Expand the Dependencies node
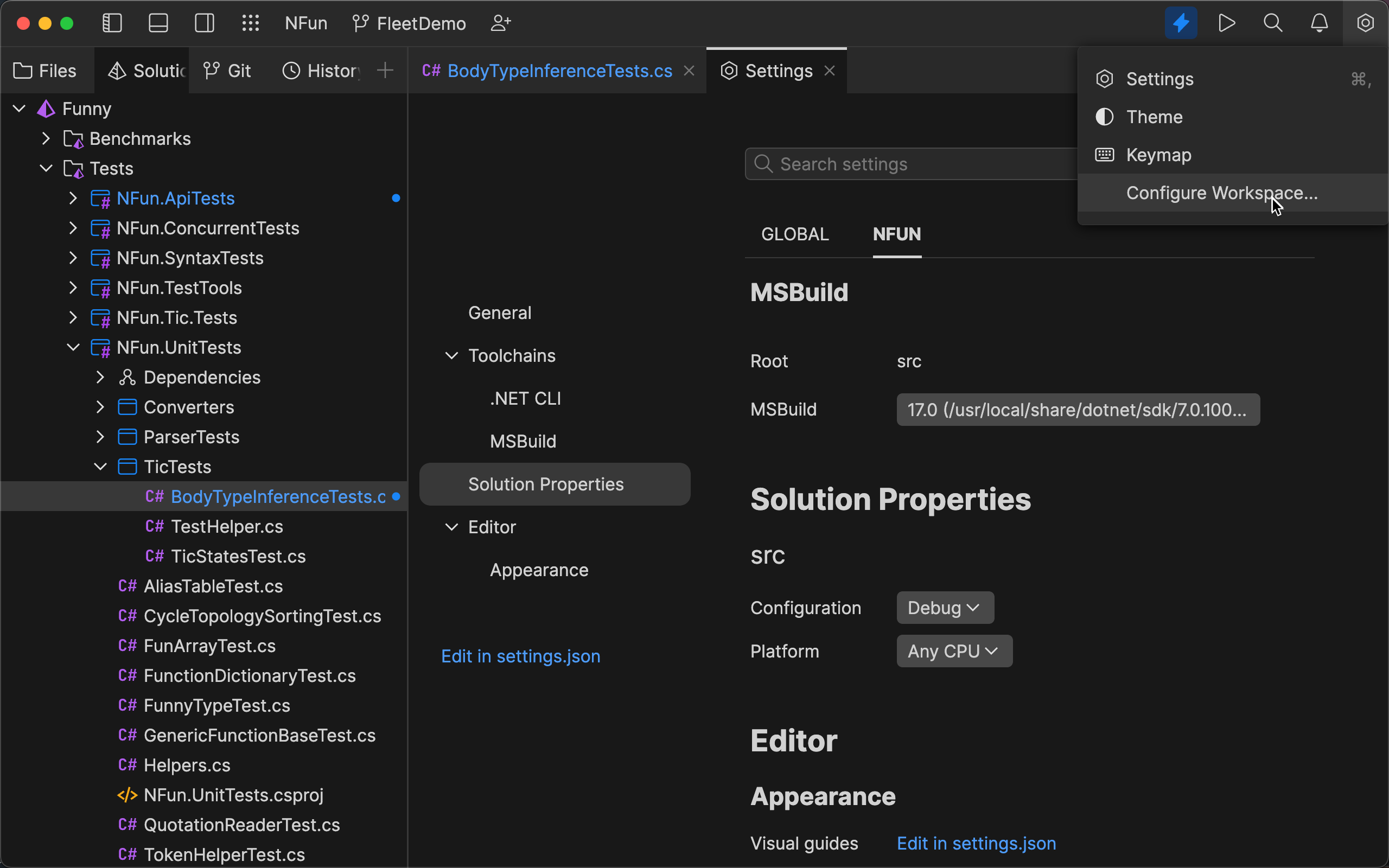This screenshot has height=868, width=1389. click(100, 377)
